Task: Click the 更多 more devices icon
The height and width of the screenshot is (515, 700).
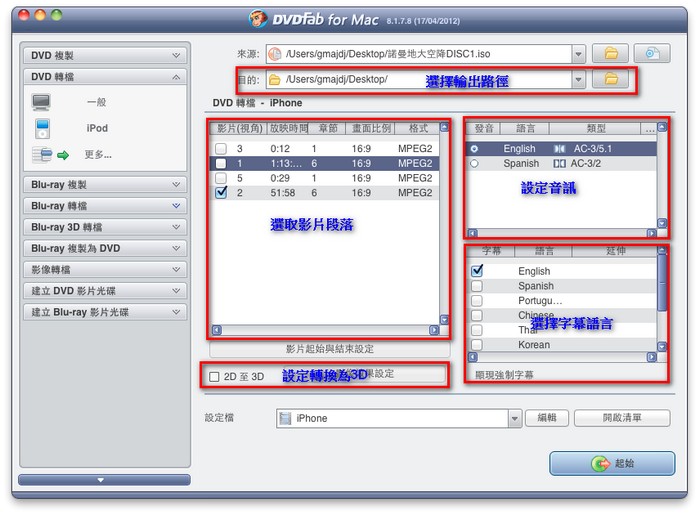Action: pos(41,154)
